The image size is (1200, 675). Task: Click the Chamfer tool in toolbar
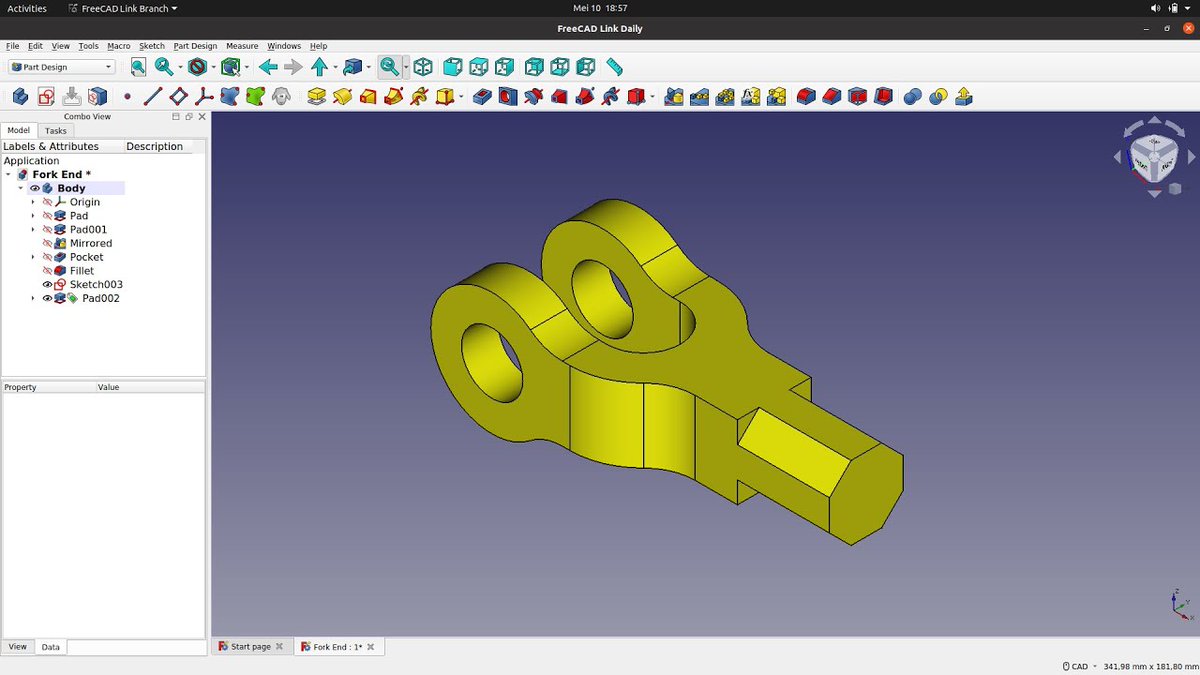pos(832,96)
